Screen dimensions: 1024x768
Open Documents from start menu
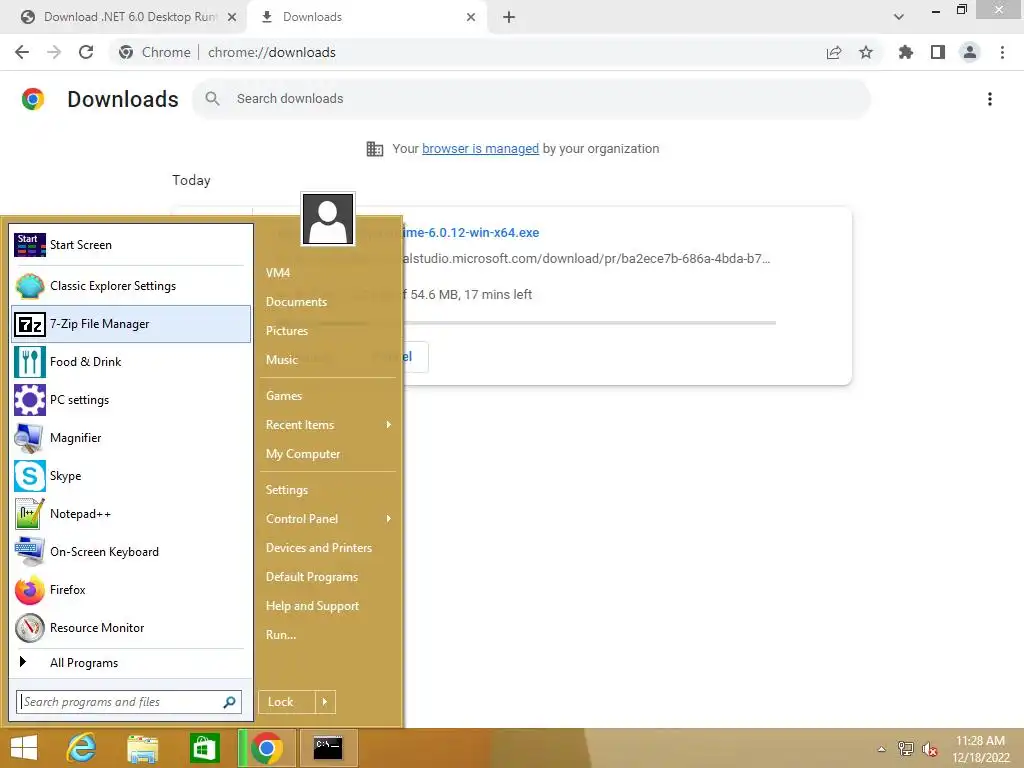(328, 302)
